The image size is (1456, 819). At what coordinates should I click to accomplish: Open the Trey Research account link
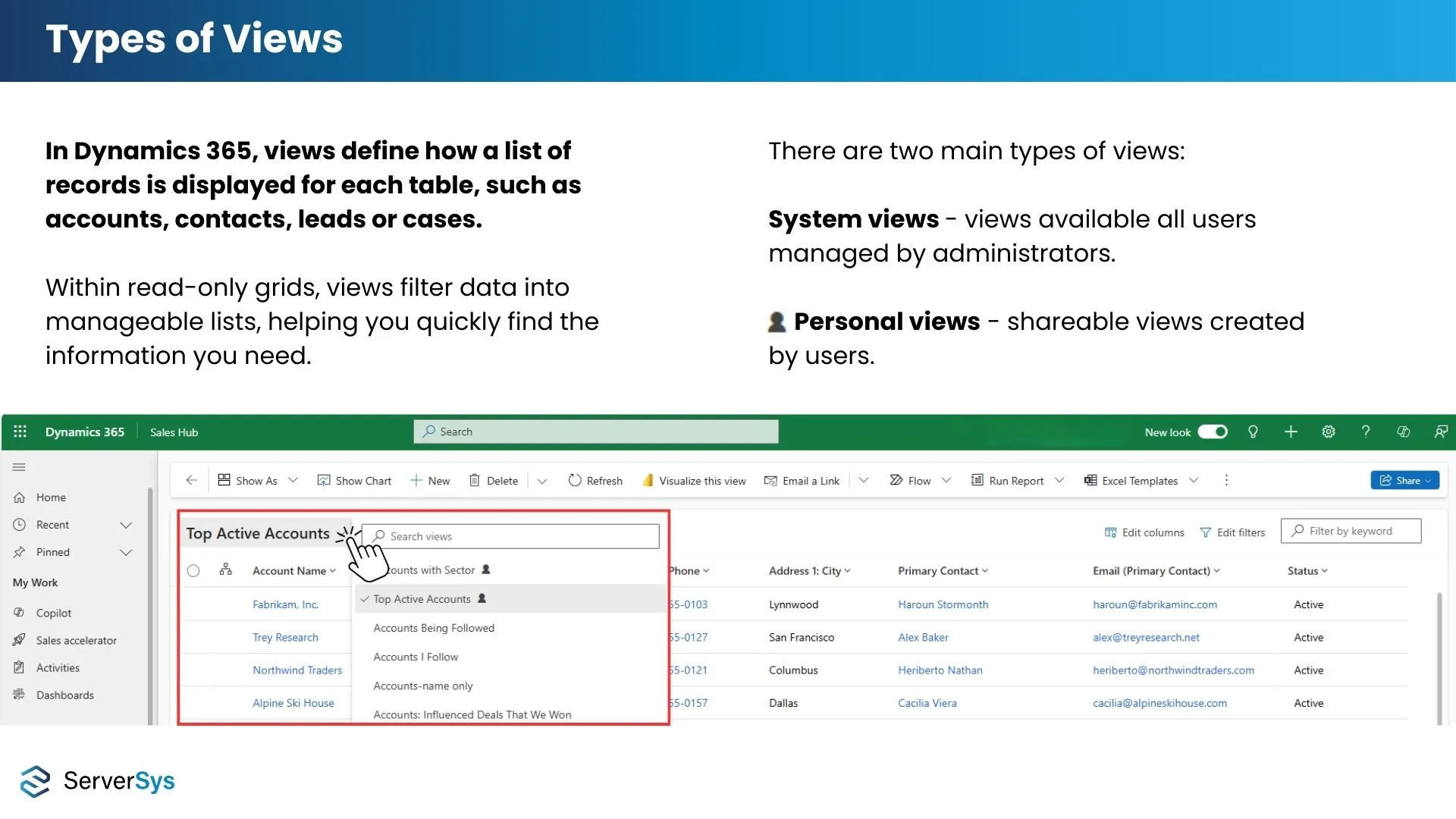pyautogui.click(x=285, y=638)
